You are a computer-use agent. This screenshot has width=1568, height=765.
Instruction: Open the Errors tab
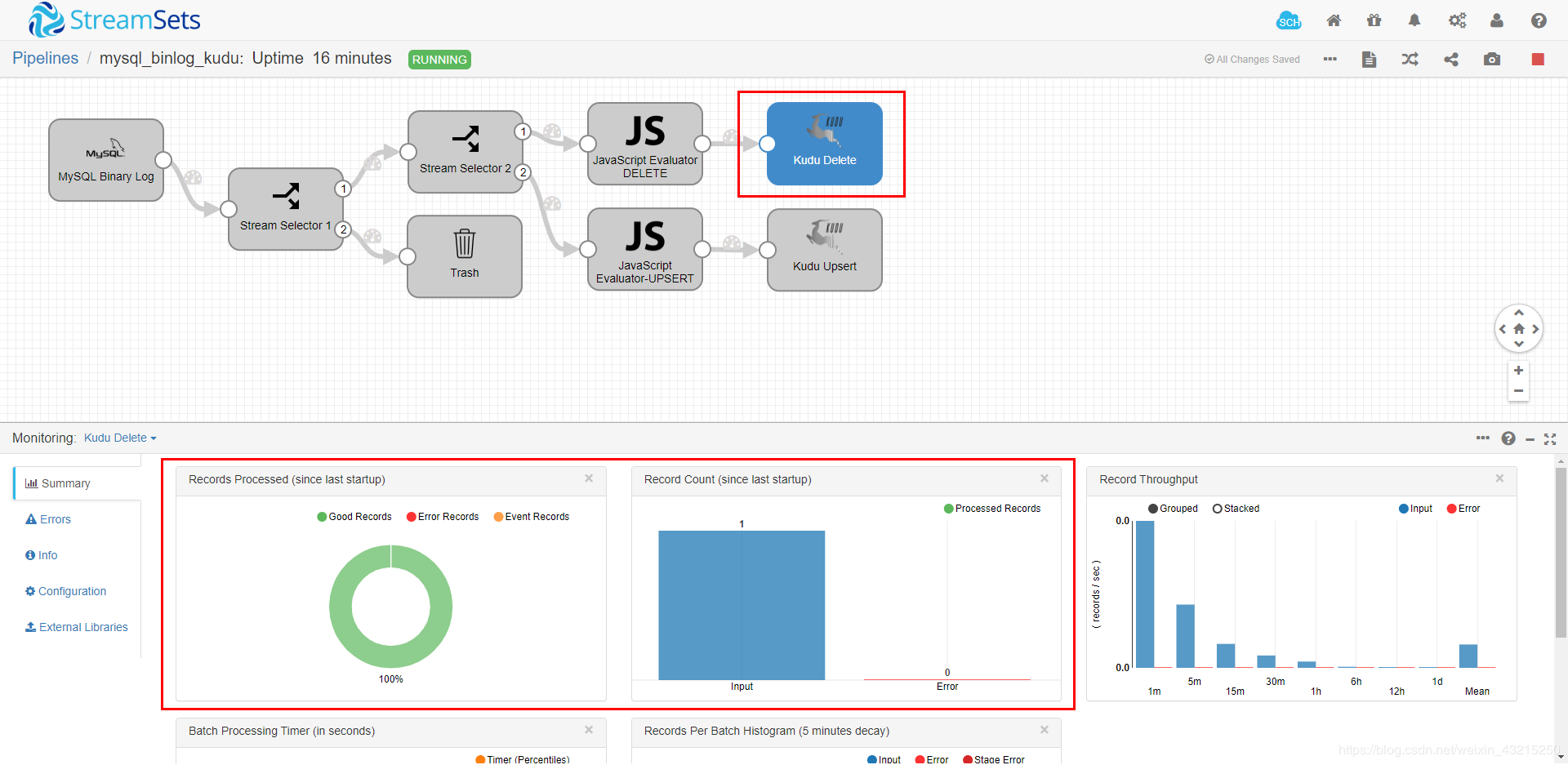(54, 518)
